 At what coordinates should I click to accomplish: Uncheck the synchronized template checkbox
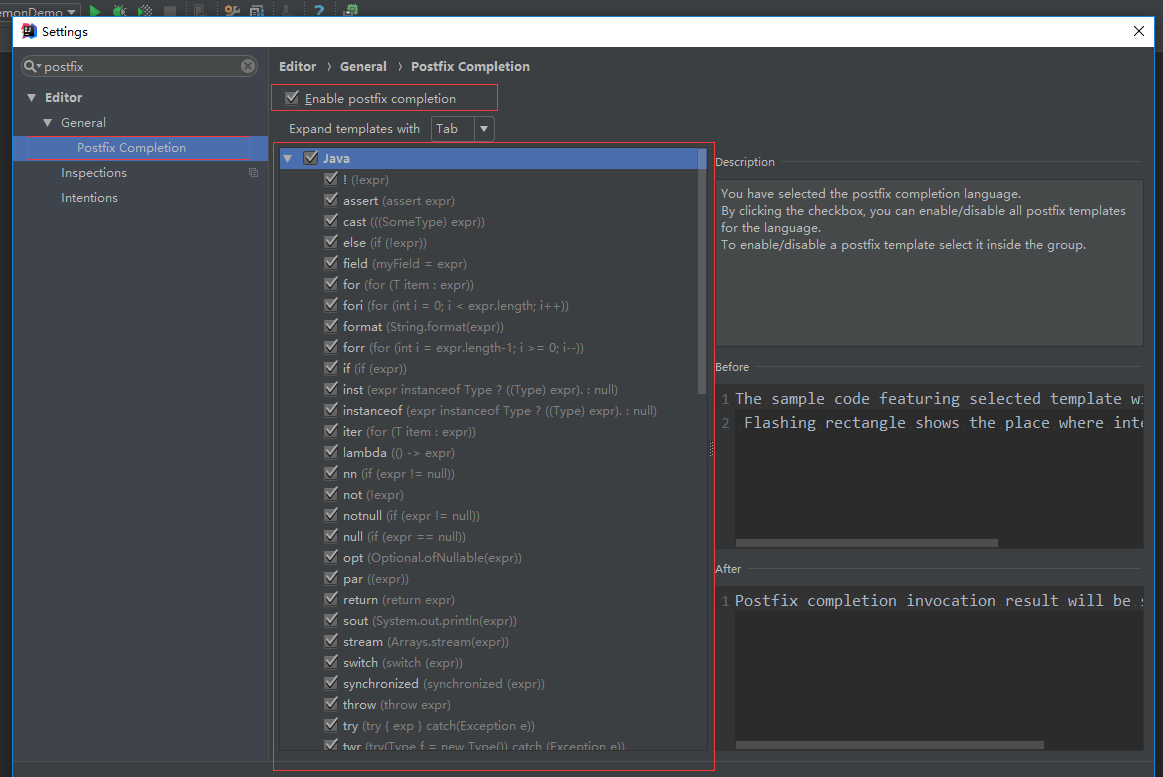coord(331,683)
